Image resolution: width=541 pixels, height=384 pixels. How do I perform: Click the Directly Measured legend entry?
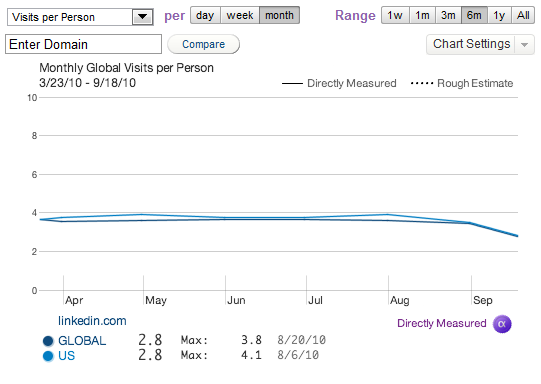click(x=339, y=83)
